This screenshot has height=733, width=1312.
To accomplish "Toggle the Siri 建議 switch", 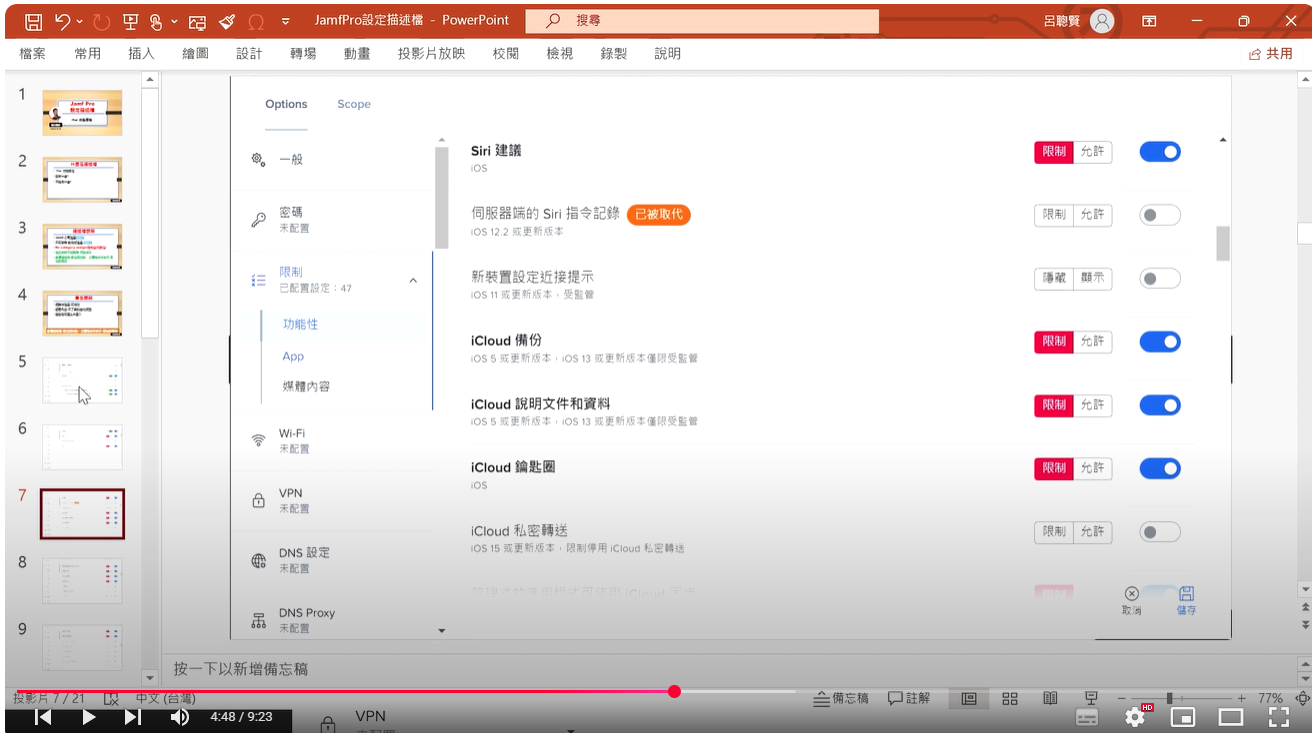I will [1160, 152].
